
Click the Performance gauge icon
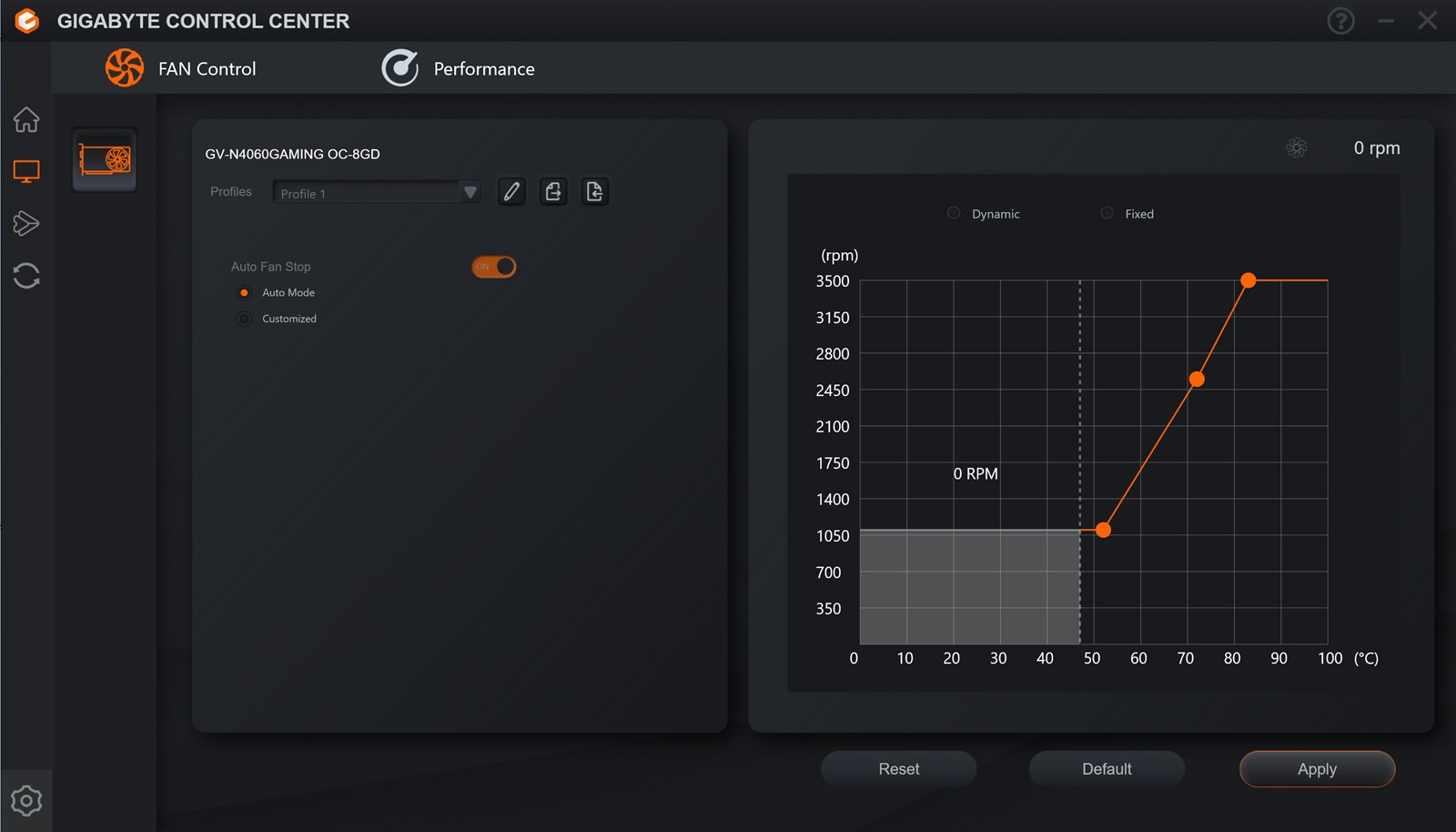(x=399, y=68)
